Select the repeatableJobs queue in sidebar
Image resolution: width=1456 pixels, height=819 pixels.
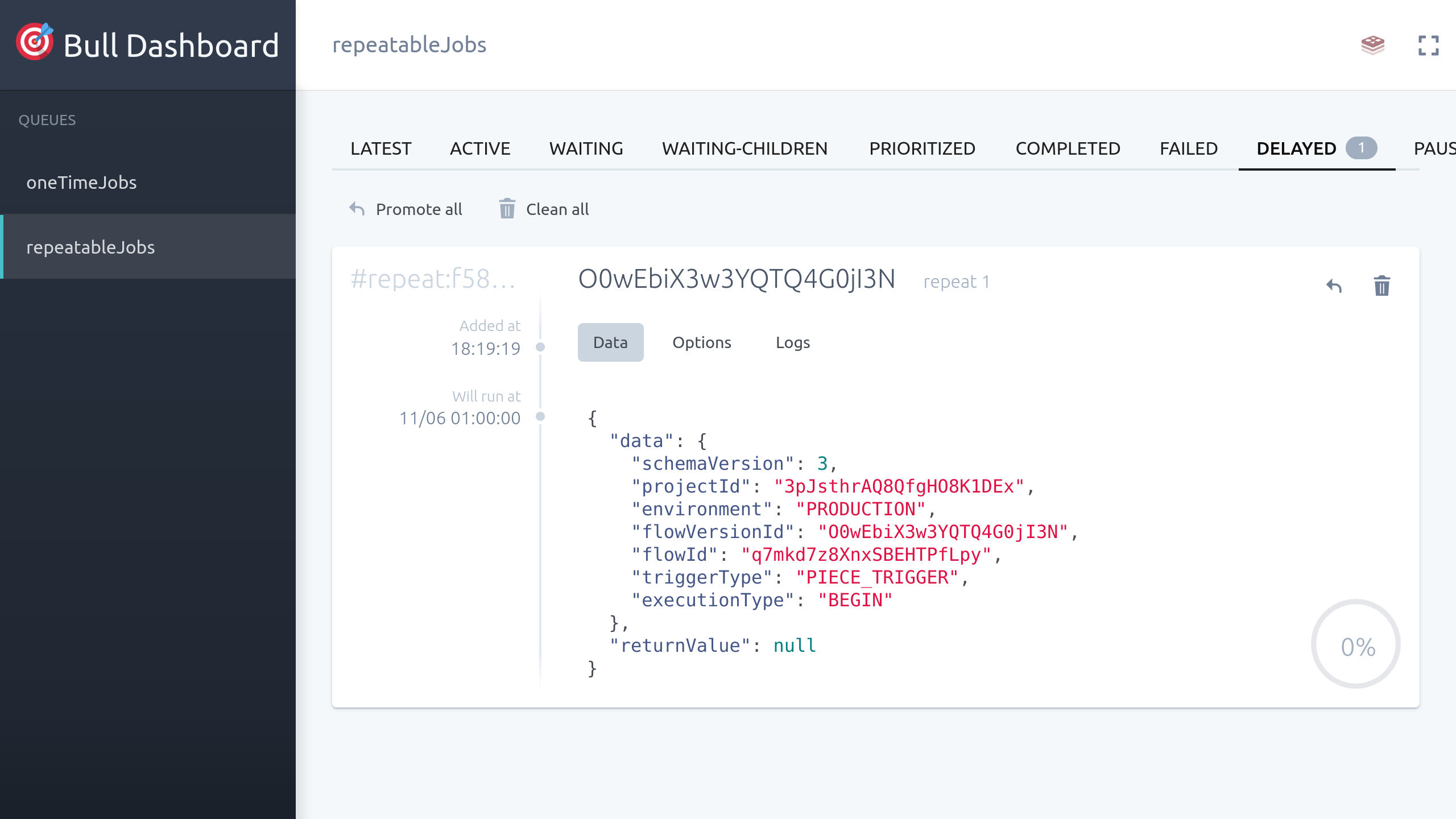[x=90, y=247]
